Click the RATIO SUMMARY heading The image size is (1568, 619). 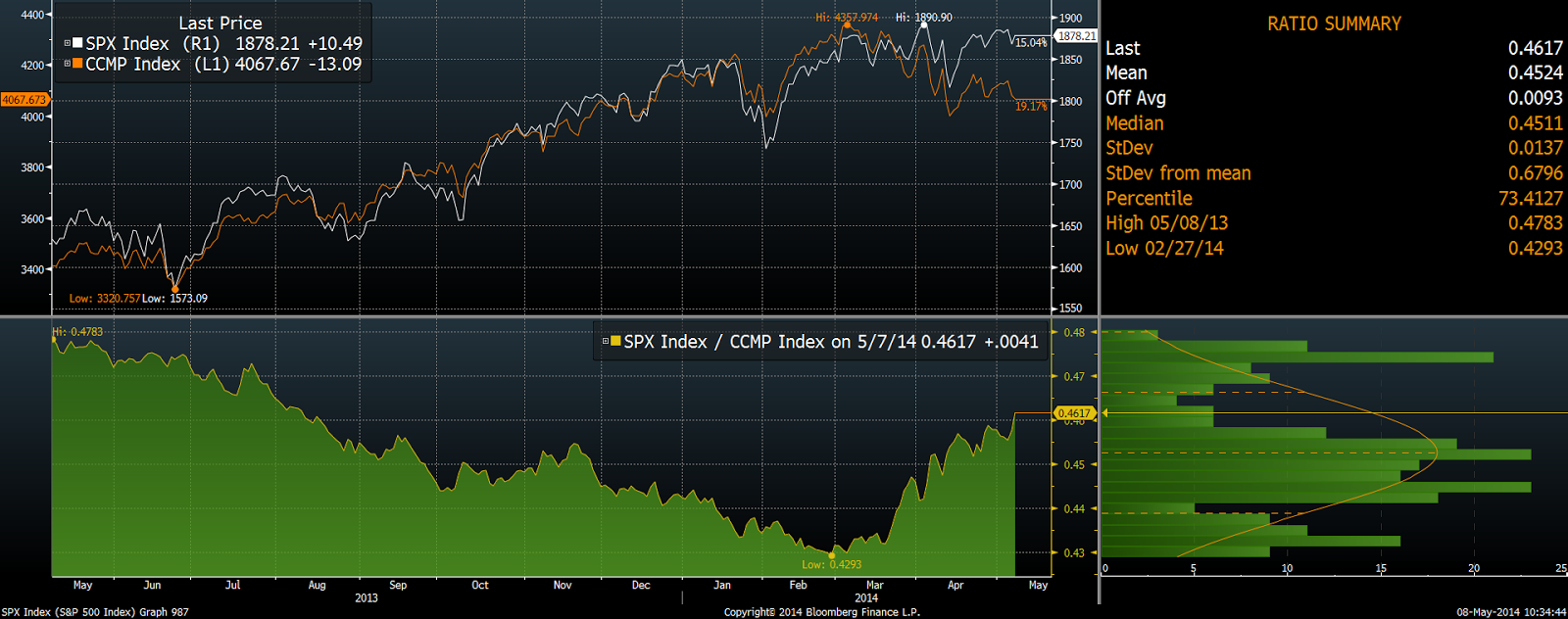point(1334,24)
